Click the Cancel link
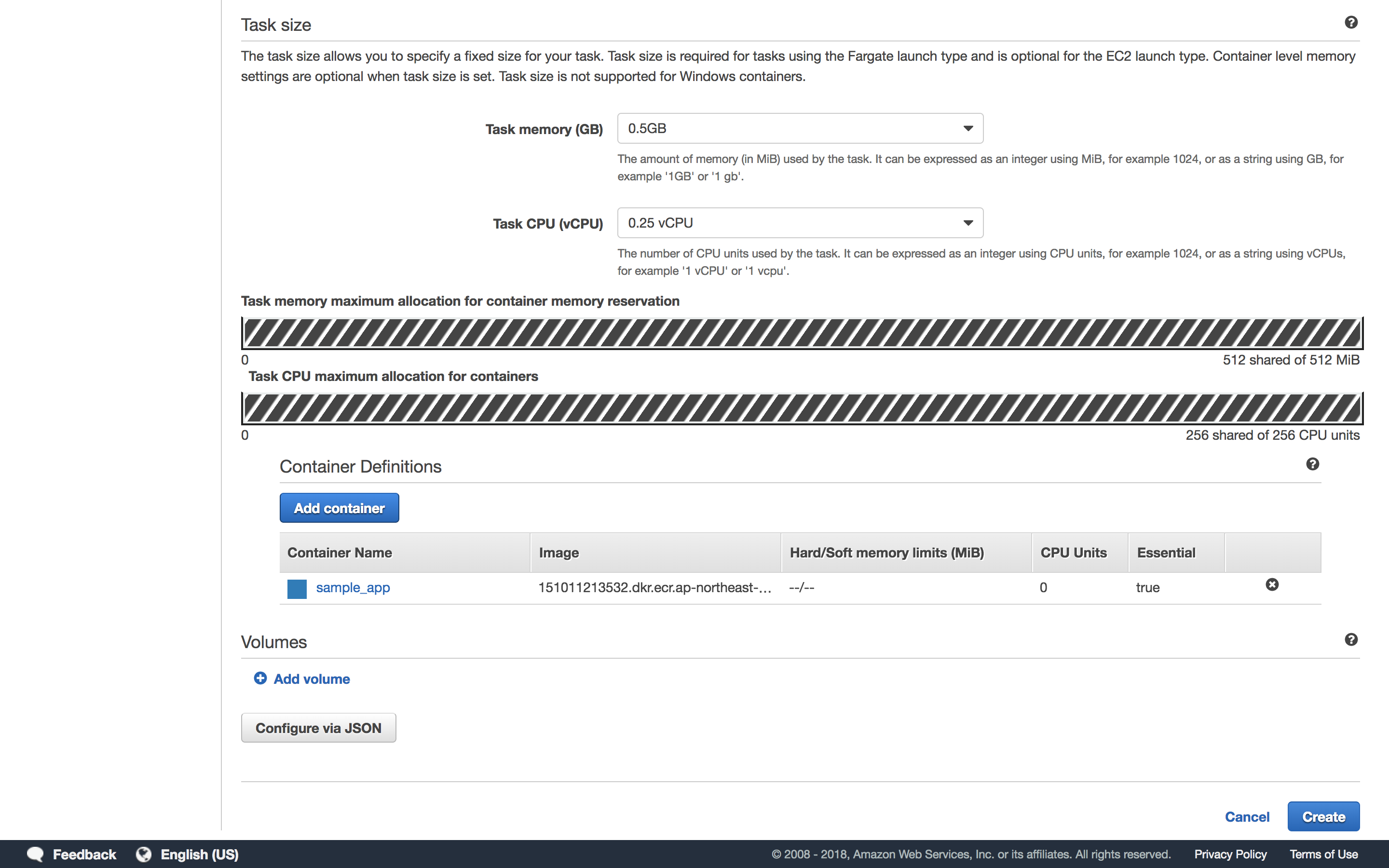 [x=1247, y=816]
